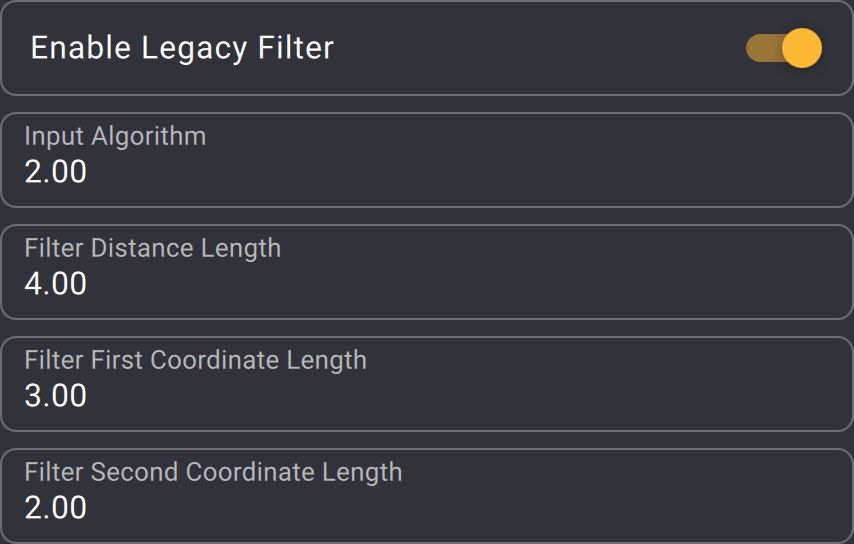The height and width of the screenshot is (544, 854).
Task: Click the Filter First Coordinate Length label
Action: (x=195, y=360)
